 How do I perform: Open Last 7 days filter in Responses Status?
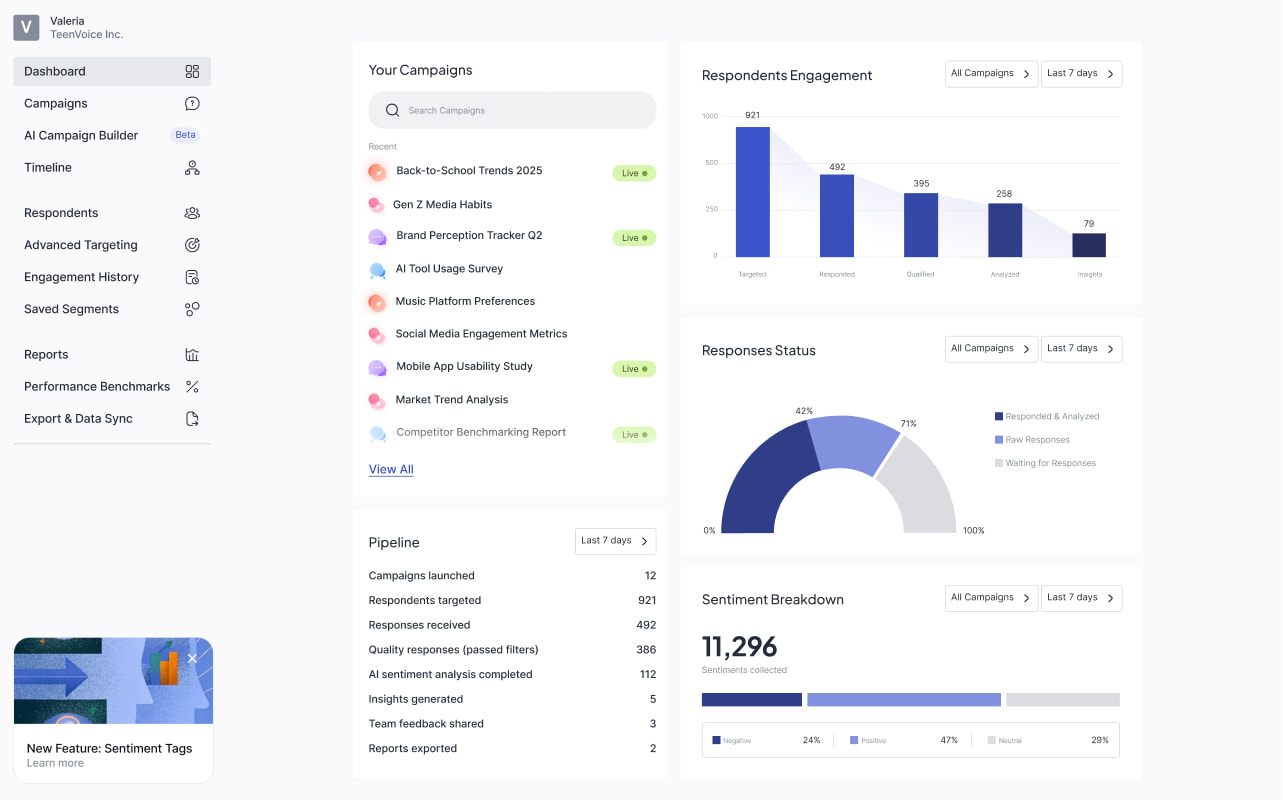pyautogui.click(x=1081, y=349)
